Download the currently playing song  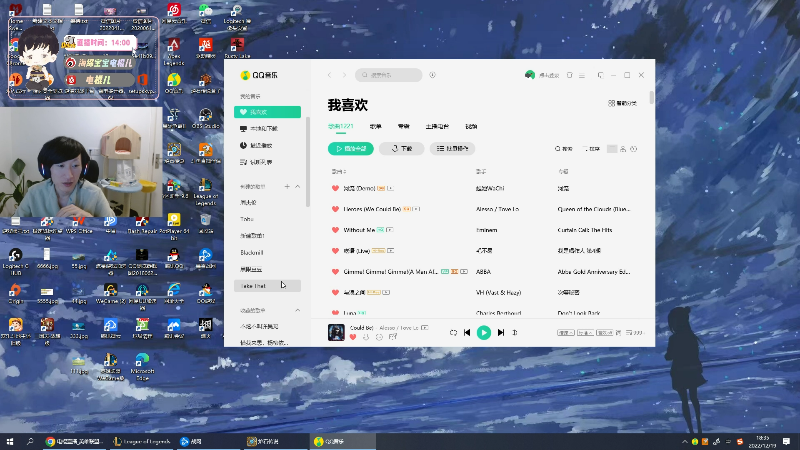366,337
